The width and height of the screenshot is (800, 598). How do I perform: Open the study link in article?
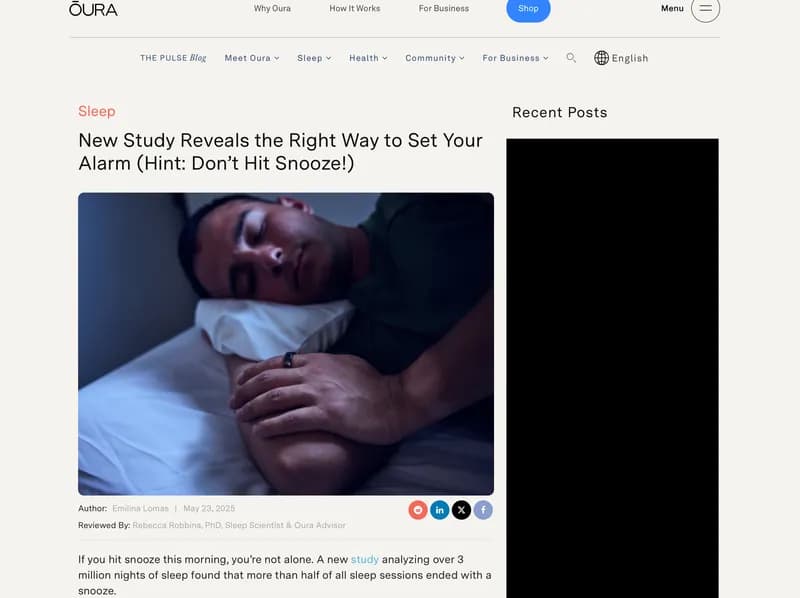point(365,559)
